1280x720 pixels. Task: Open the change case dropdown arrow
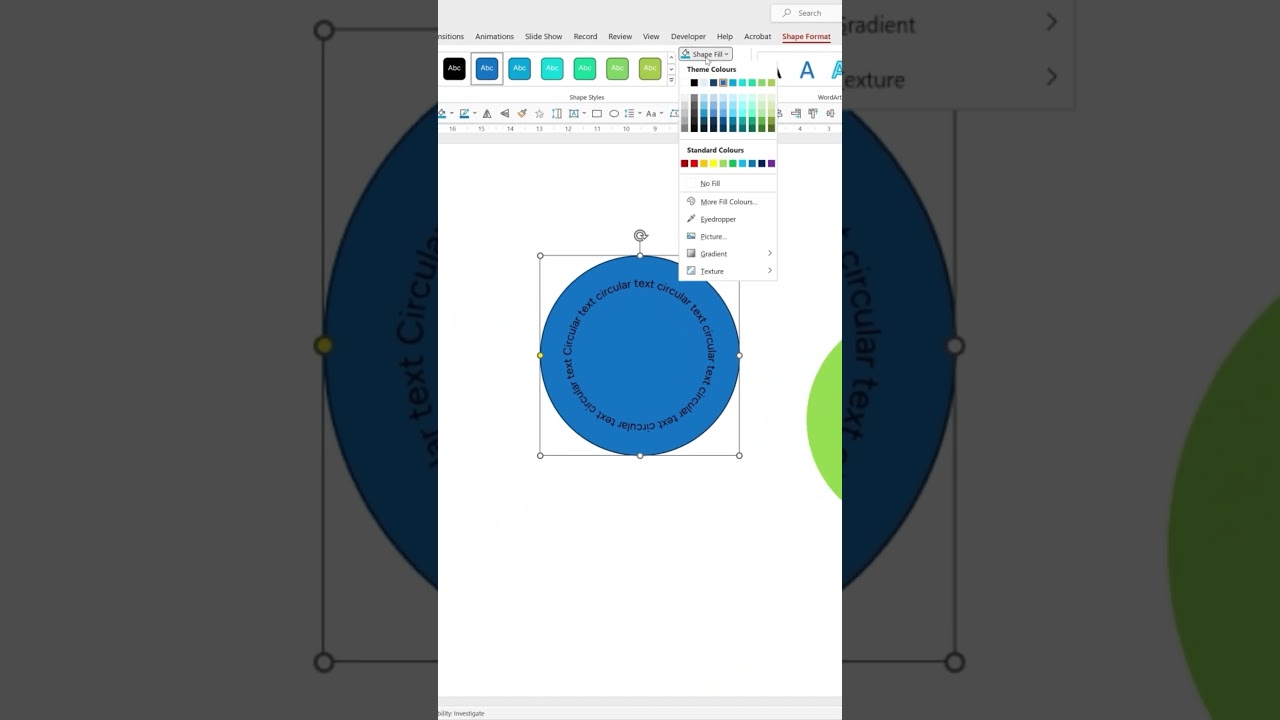click(x=661, y=113)
